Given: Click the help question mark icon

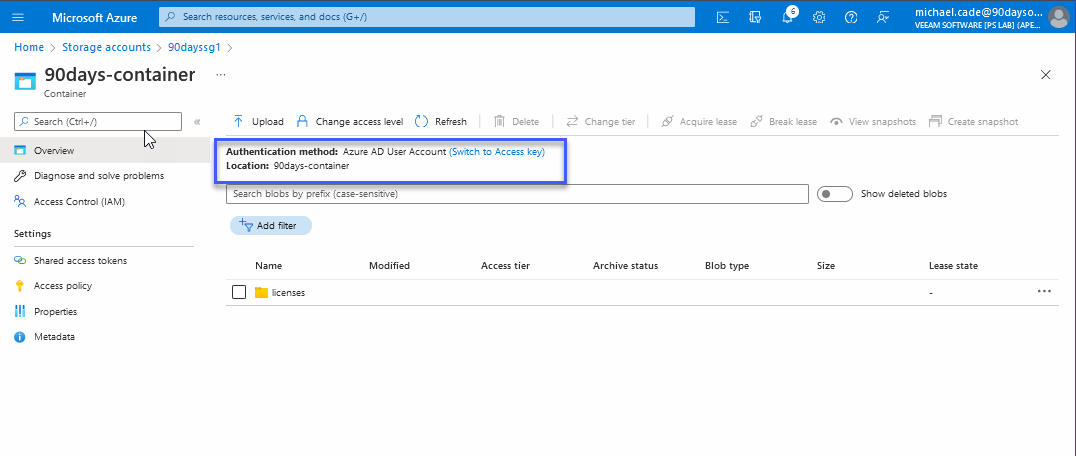Looking at the screenshot, I should [851, 17].
